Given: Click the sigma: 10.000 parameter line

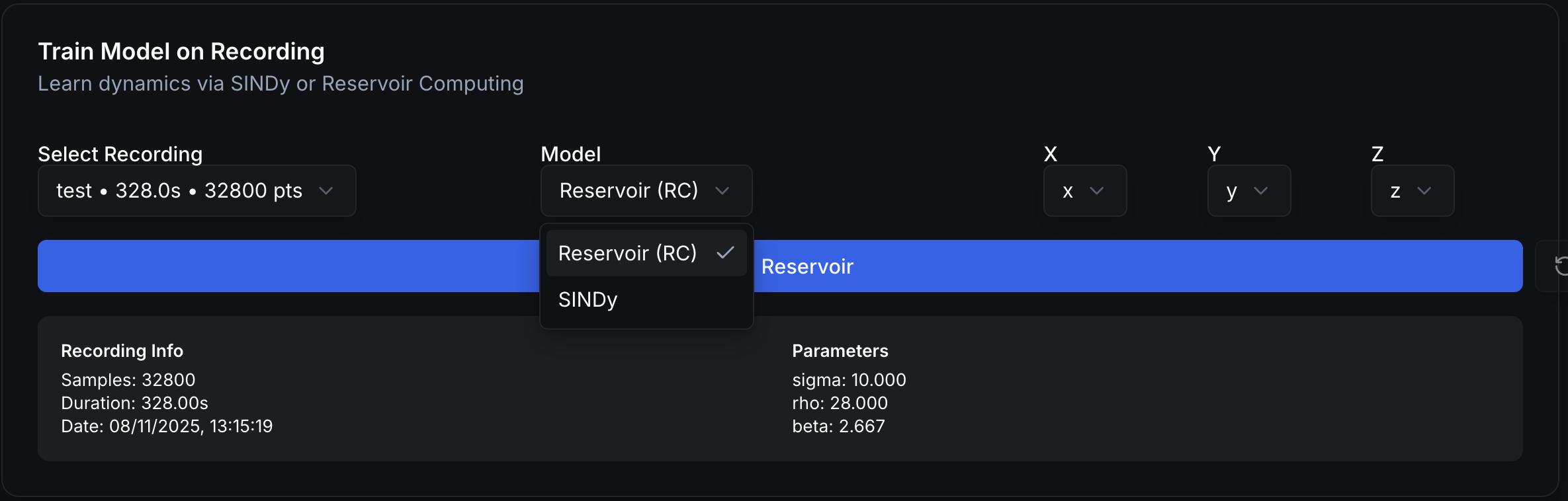Looking at the screenshot, I should click(x=849, y=380).
